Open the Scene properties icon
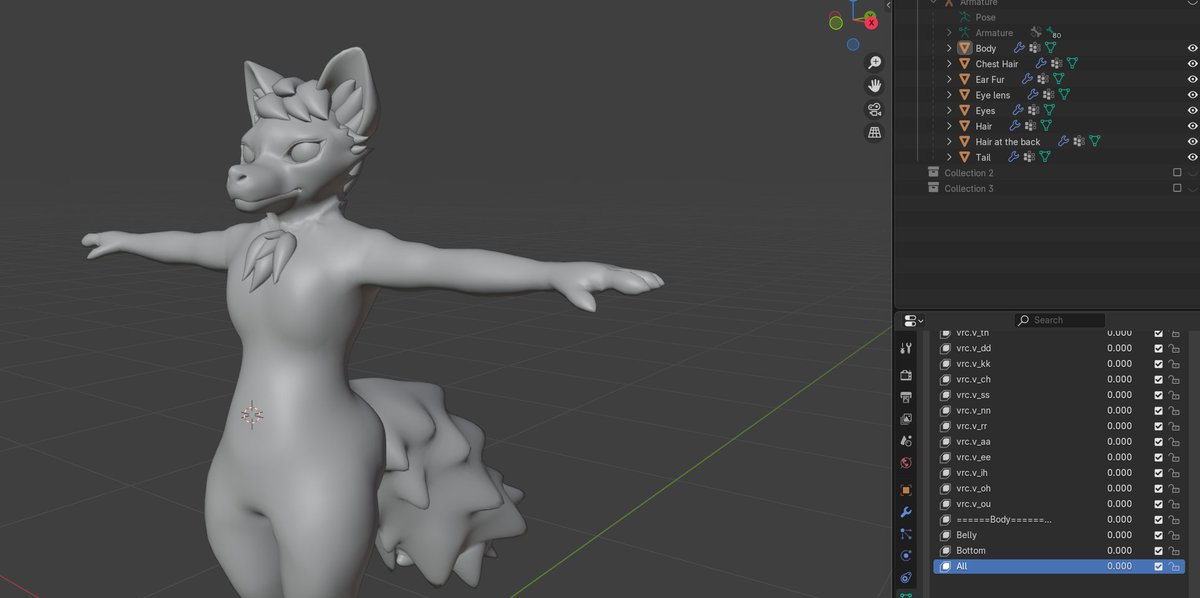The width and height of the screenshot is (1200, 598). point(906,440)
